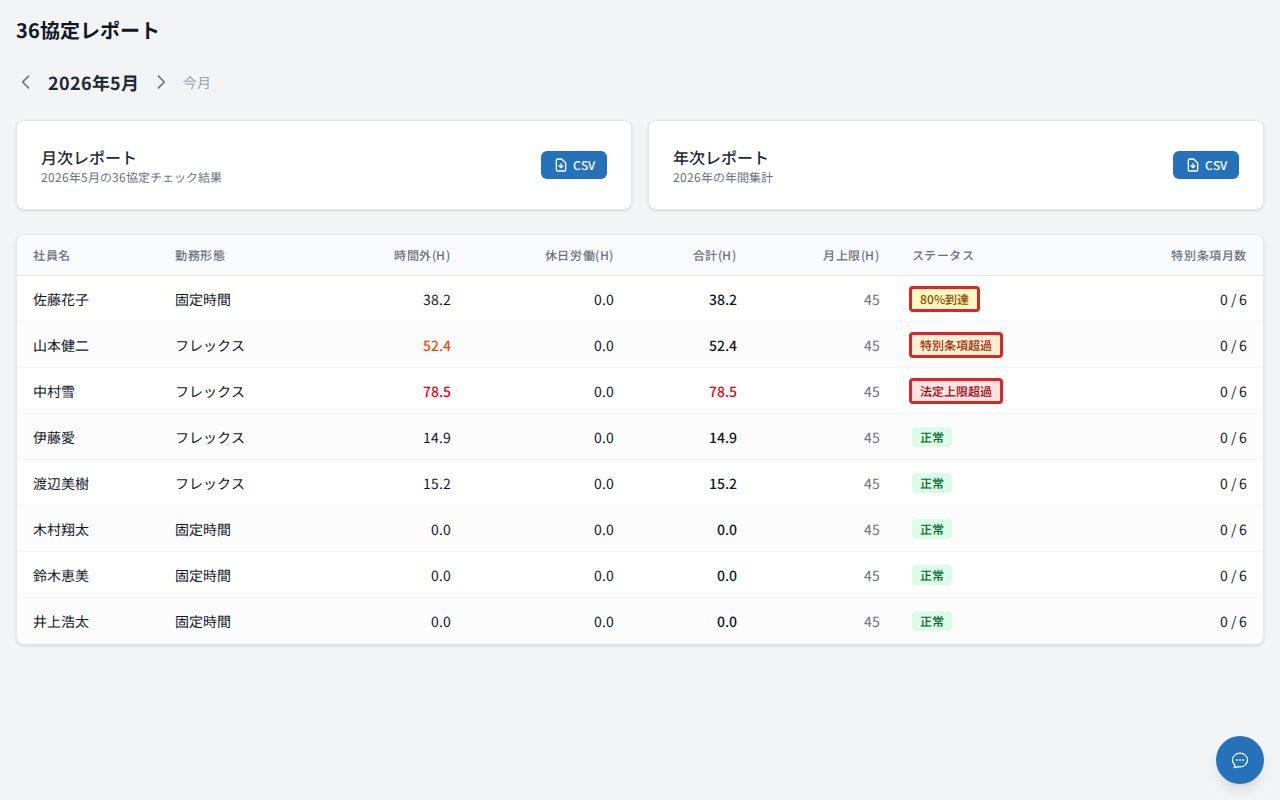Click the 休日労働(H) column header
The image size is (1280, 800).
[579, 256]
